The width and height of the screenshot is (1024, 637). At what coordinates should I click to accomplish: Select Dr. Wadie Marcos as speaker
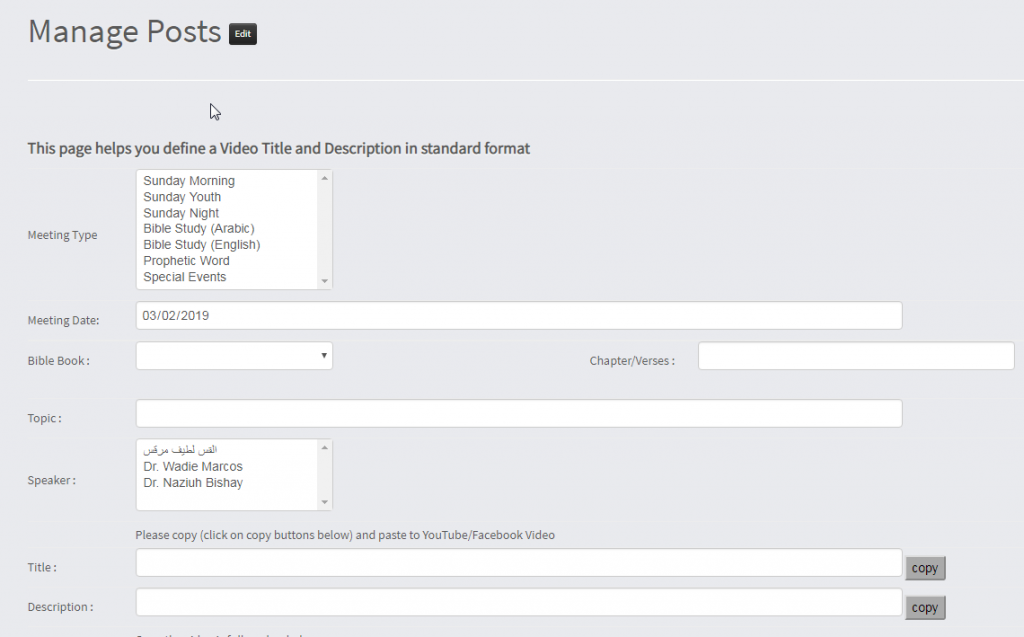click(193, 467)
